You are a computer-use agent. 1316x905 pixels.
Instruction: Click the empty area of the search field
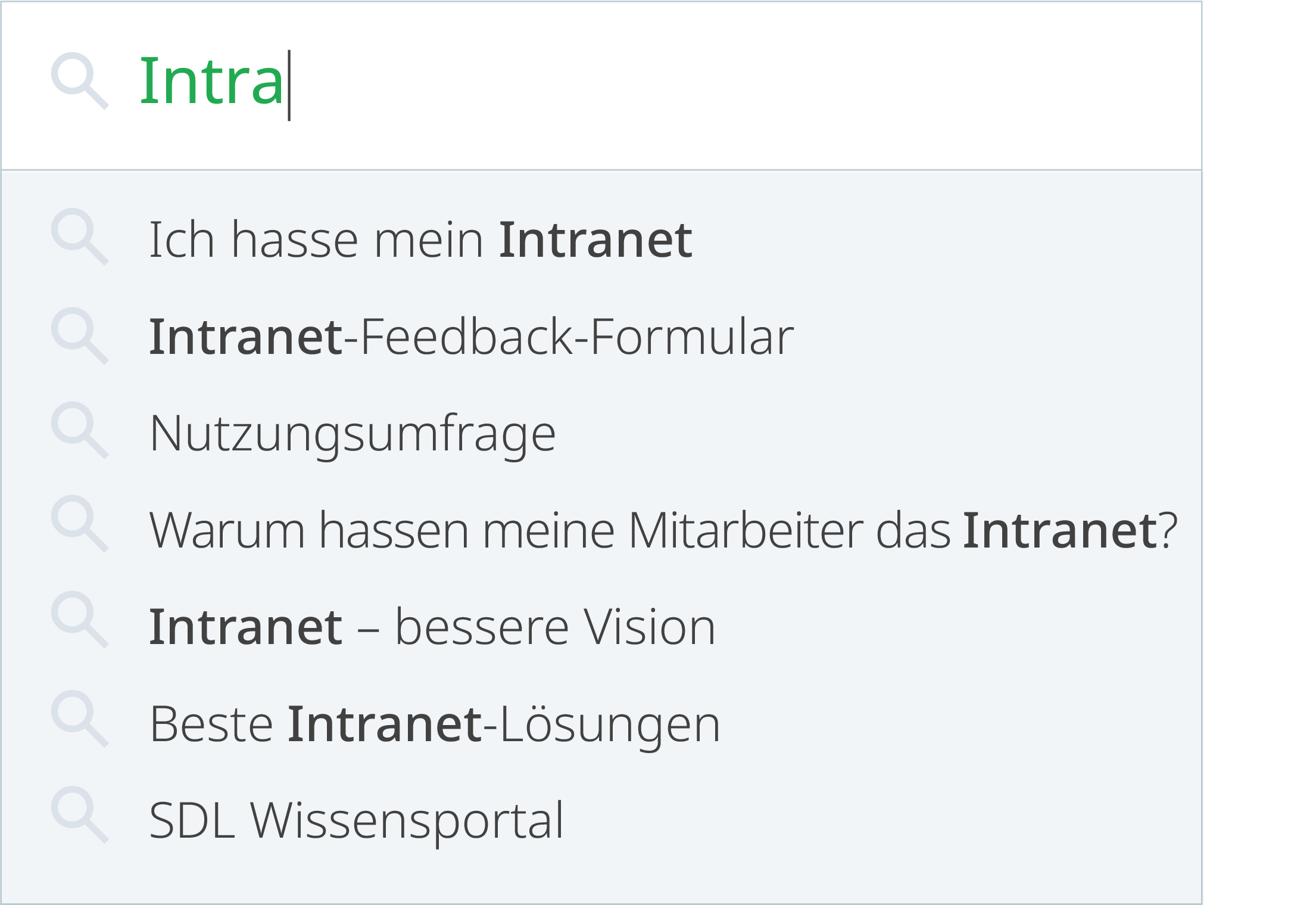(x=715, y=83)
